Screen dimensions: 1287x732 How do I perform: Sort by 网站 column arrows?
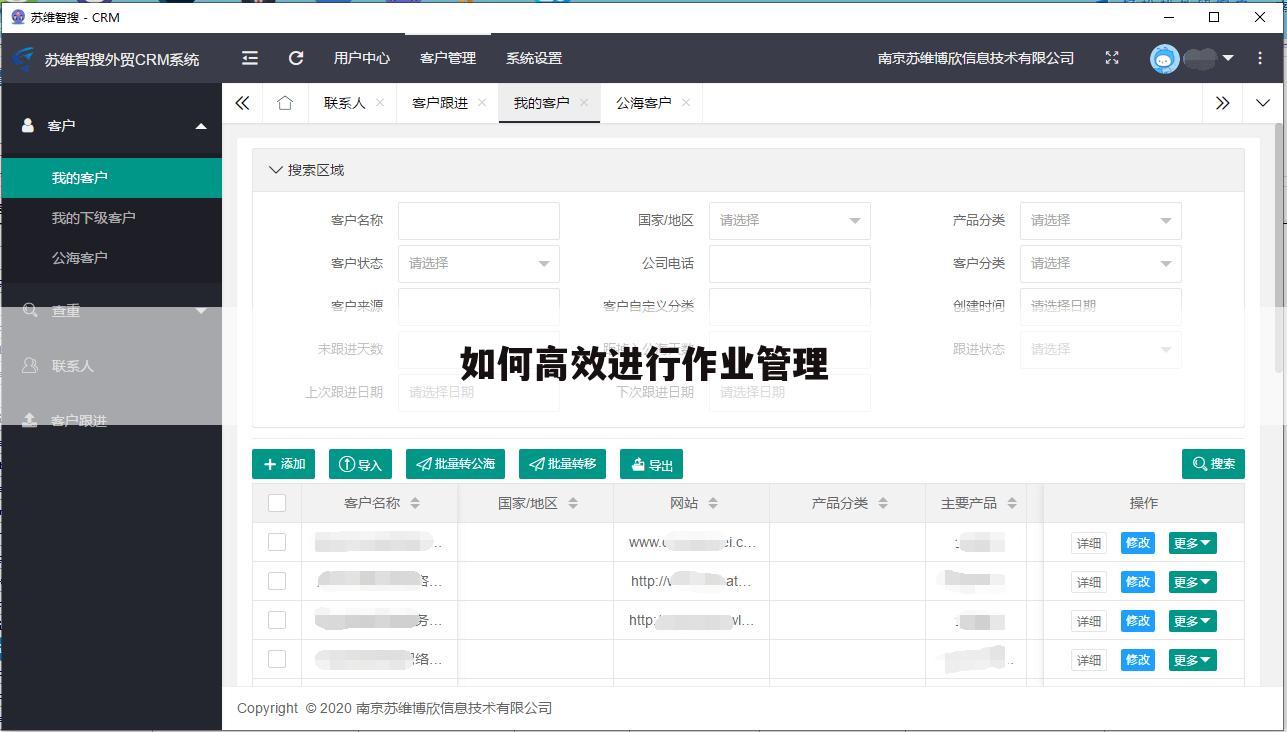click(x=713, y=503)
